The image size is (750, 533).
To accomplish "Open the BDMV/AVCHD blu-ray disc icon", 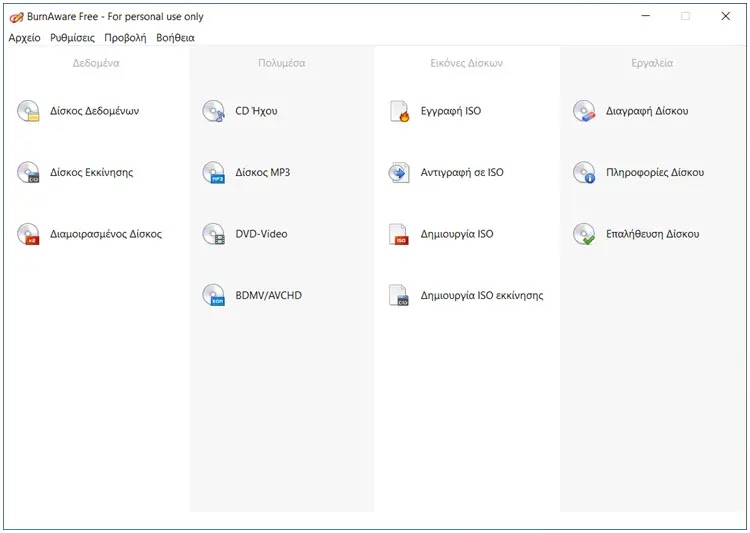I will [x=213, y=295].
